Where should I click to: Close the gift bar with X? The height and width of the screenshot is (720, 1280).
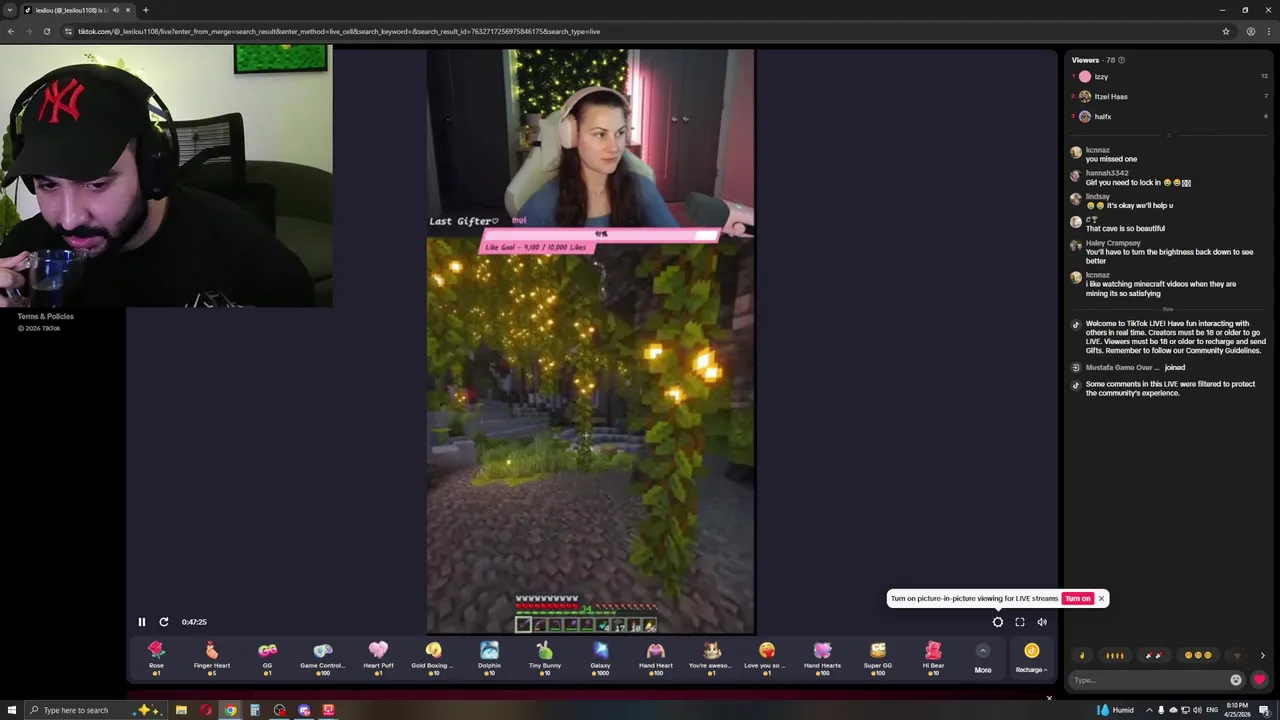coord(1049,698)
